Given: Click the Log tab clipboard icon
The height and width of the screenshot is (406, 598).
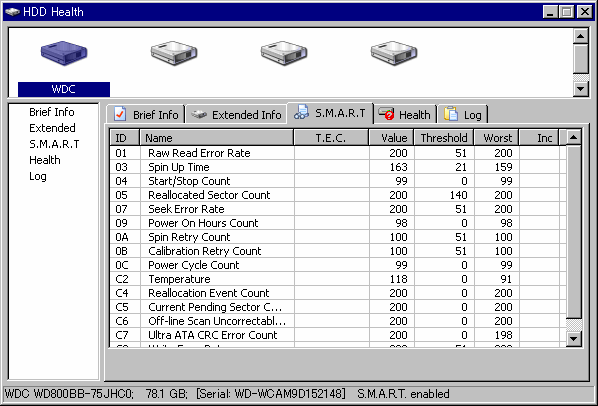Looking at the screenshot, I should tap(451, 114).
